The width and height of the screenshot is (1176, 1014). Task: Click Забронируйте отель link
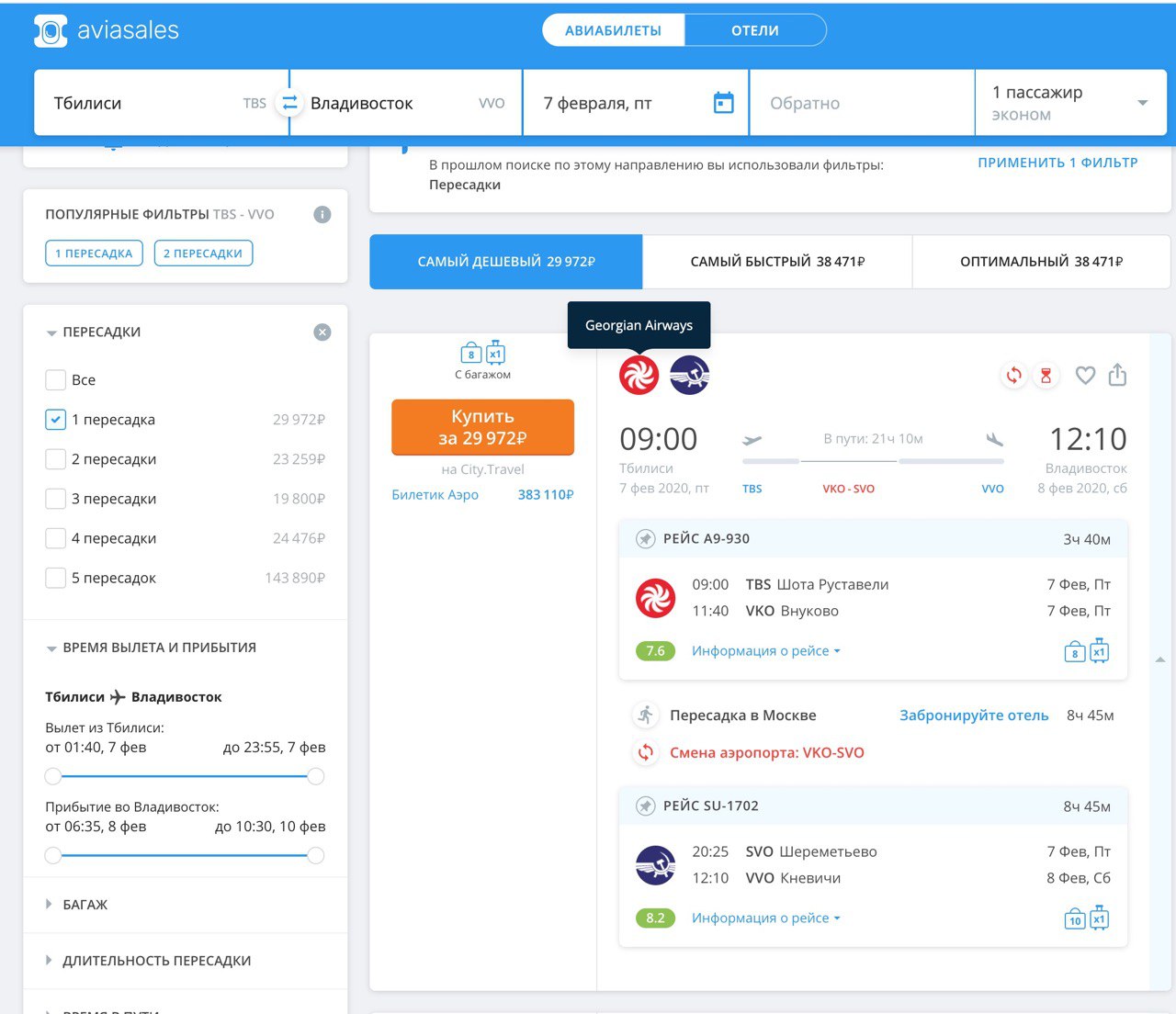(x=974, y=715)
